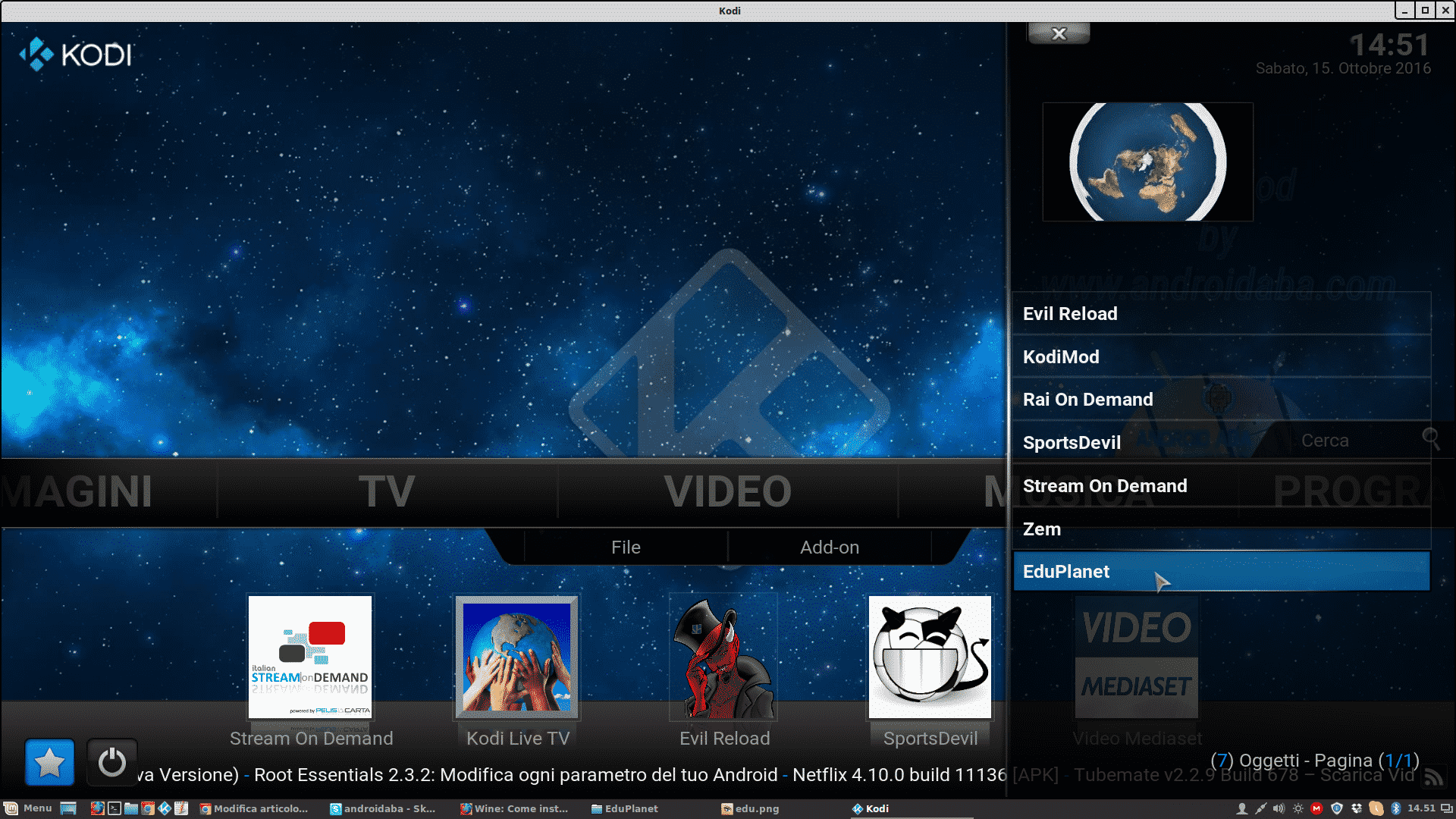The image size is (1456, 819).
Task: Click the Kodi logo in top-left
Action: pos(76,55)
